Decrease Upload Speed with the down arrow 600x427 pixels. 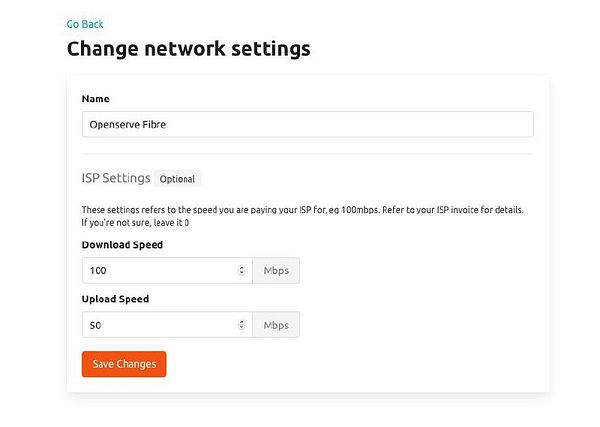click(242, 328)
